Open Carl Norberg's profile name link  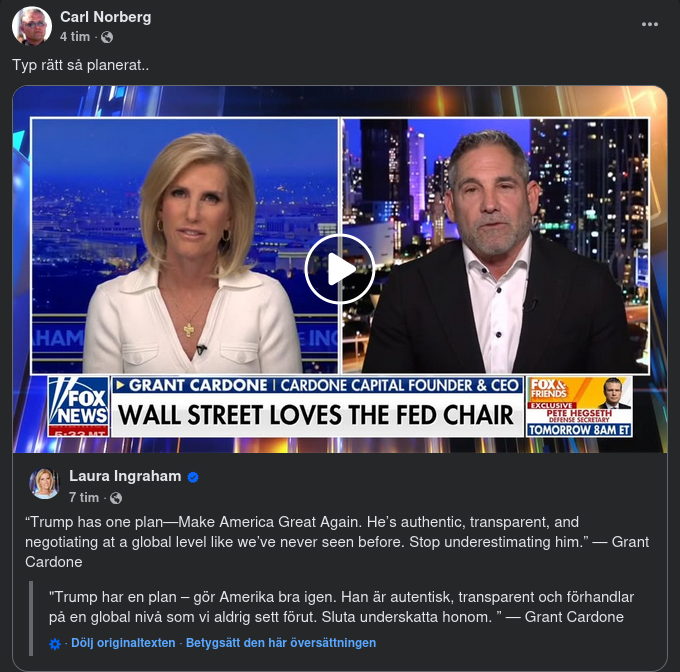click(106, 17)
